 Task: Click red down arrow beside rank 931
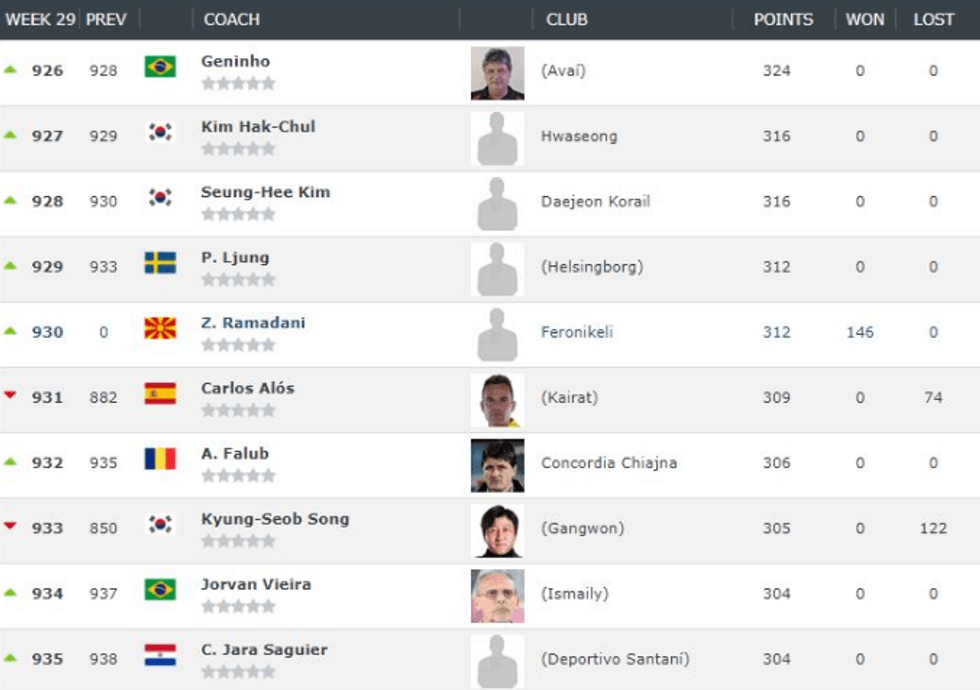pos(11,395)
